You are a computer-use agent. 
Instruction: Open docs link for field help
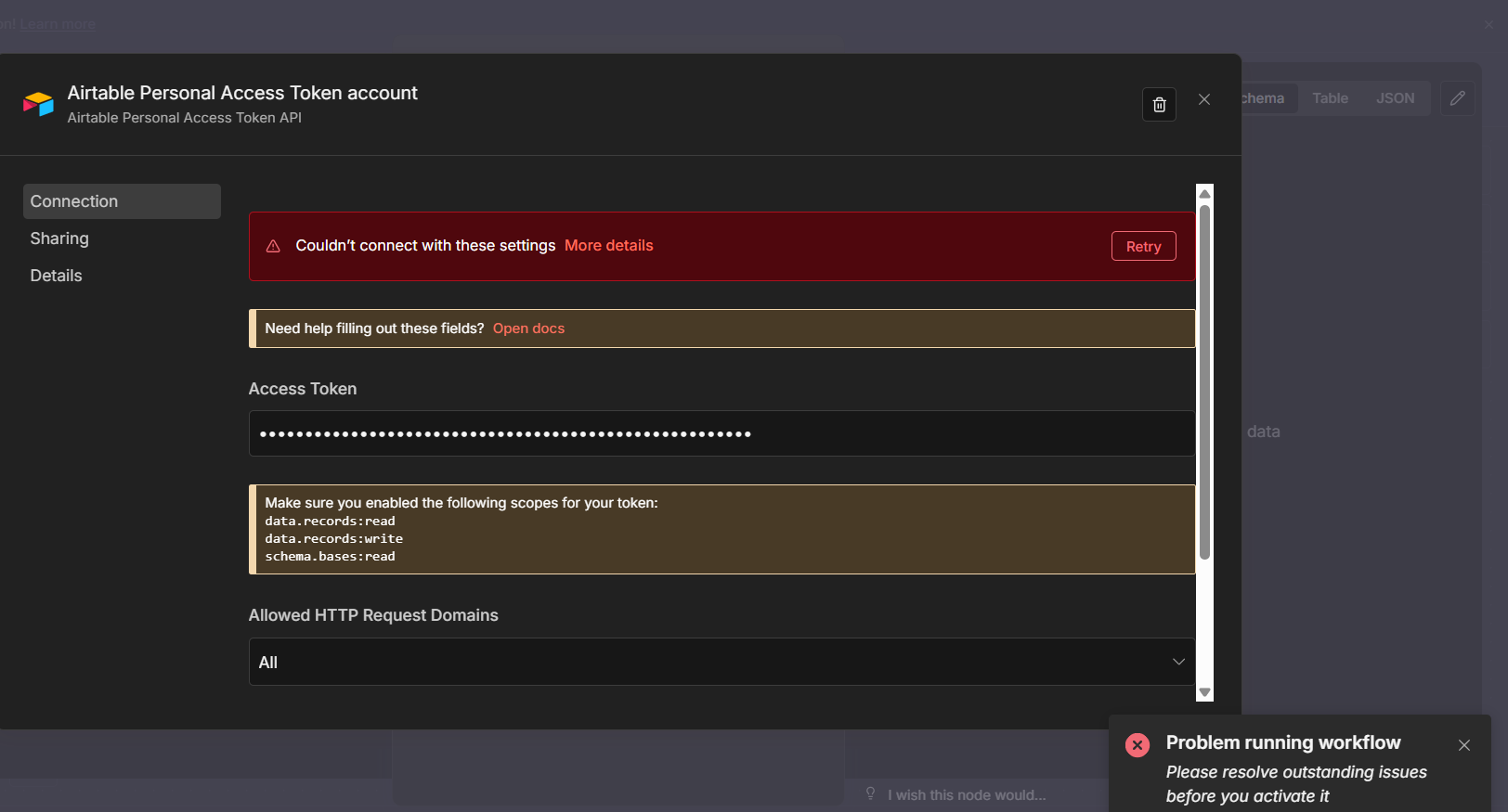[x=528, y=329]
